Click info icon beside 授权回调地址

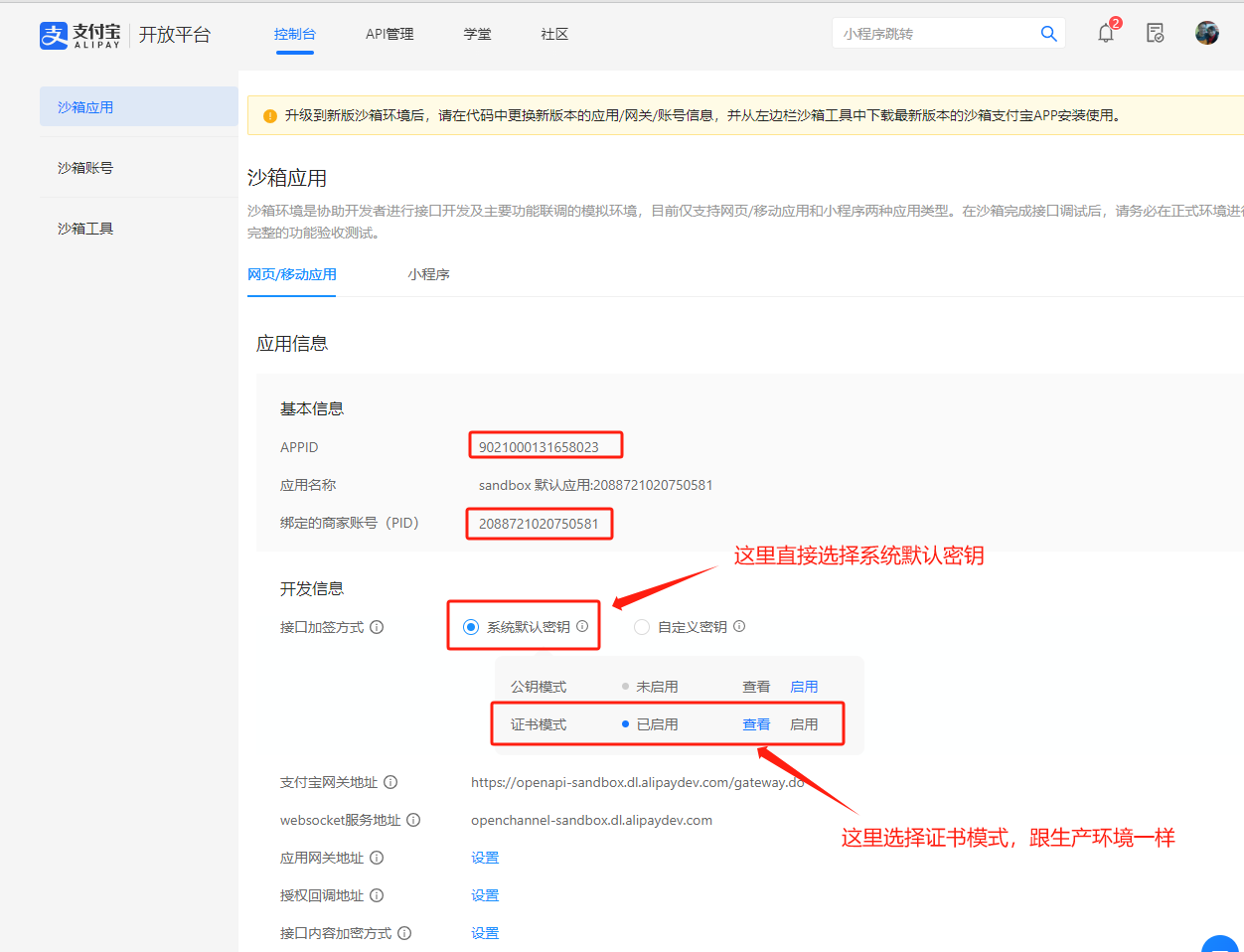pyautogui.click(x=376, y=894)
